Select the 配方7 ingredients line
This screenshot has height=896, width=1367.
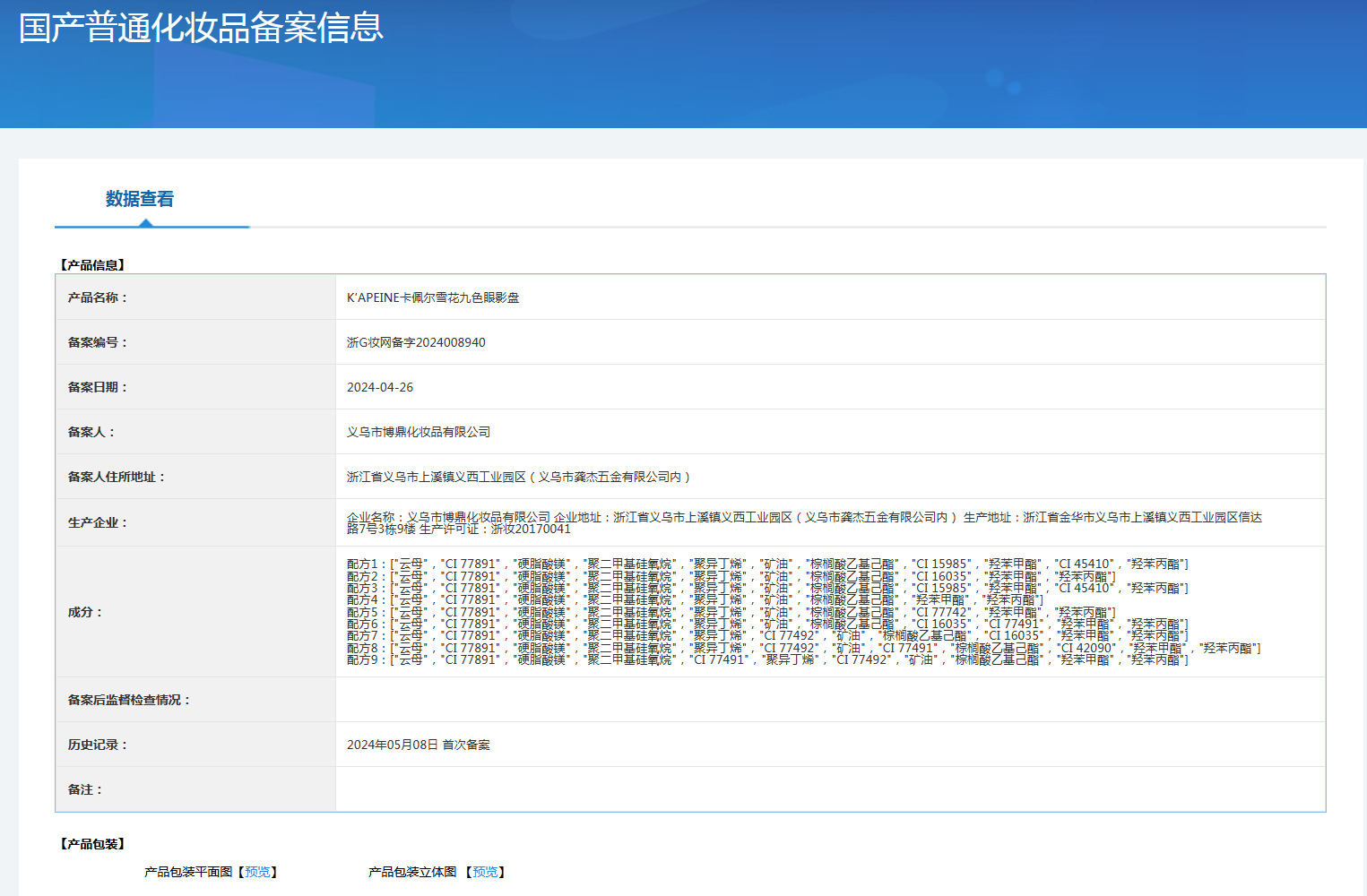767,635
